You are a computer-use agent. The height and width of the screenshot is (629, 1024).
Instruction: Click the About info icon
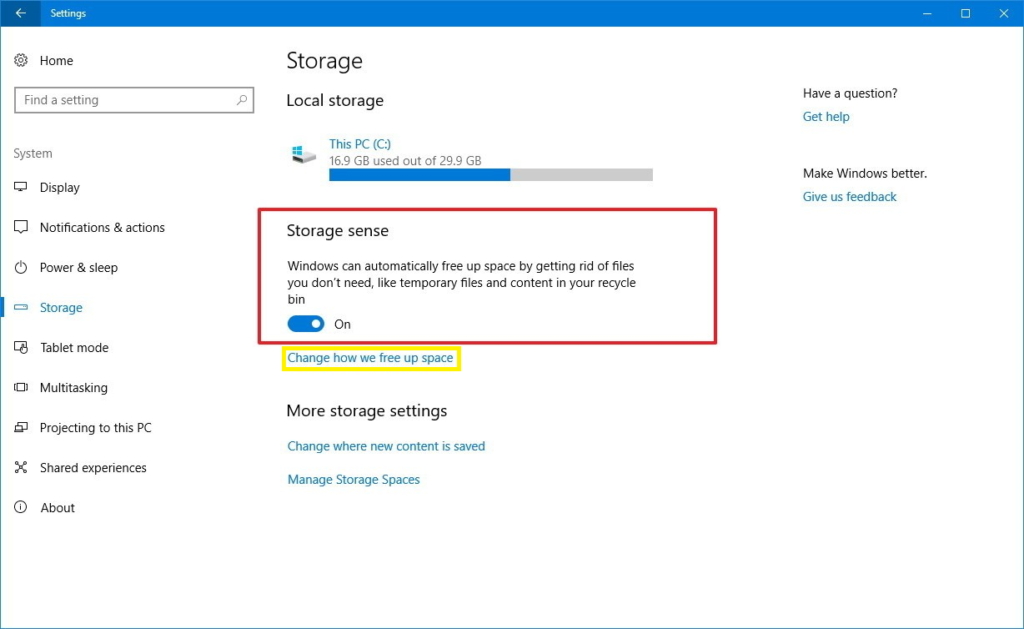(21, 508)
